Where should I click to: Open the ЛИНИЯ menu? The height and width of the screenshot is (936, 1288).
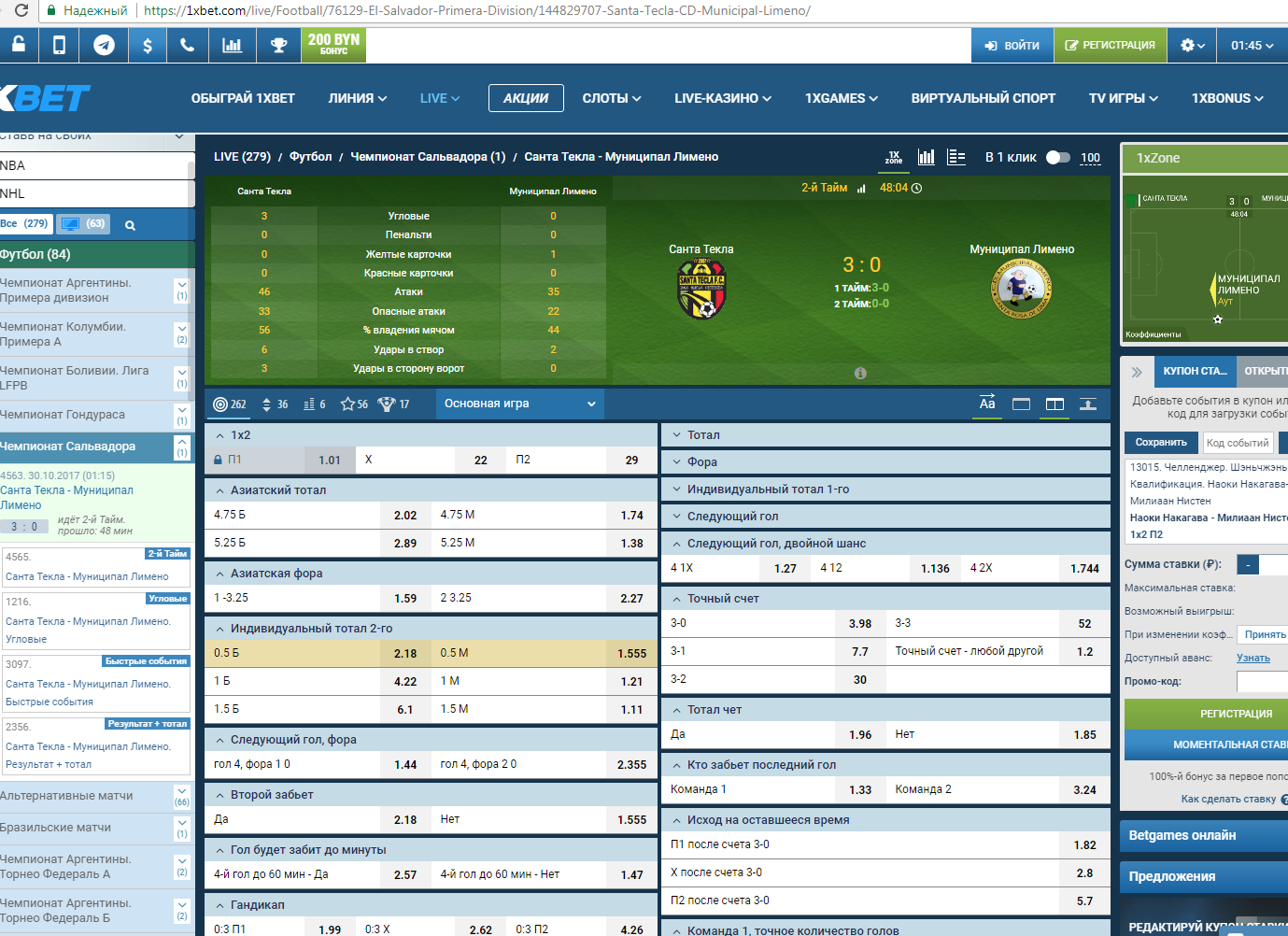[x=358, y=98]
